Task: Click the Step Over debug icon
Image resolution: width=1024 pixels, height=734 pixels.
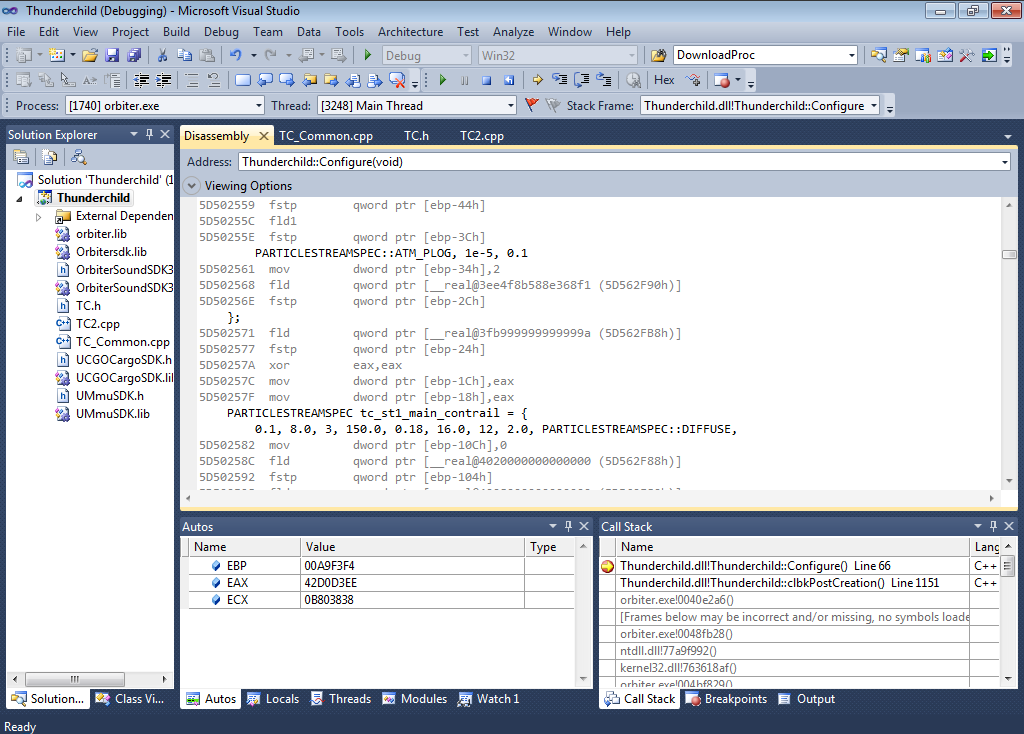Action: pos(582,80)
